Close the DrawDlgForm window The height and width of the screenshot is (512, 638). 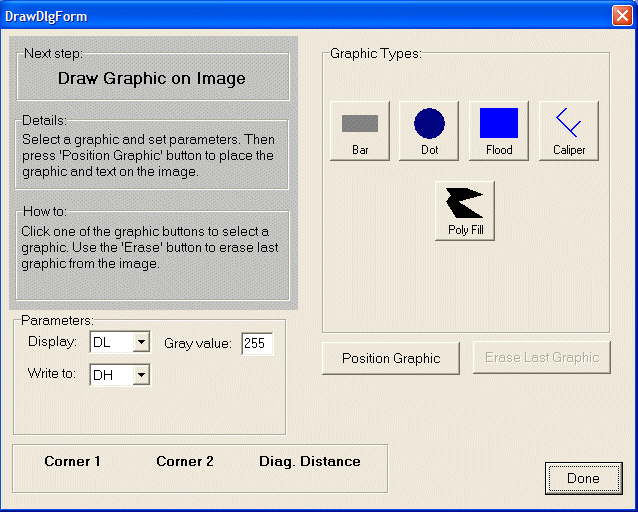(x=621, y=16)
